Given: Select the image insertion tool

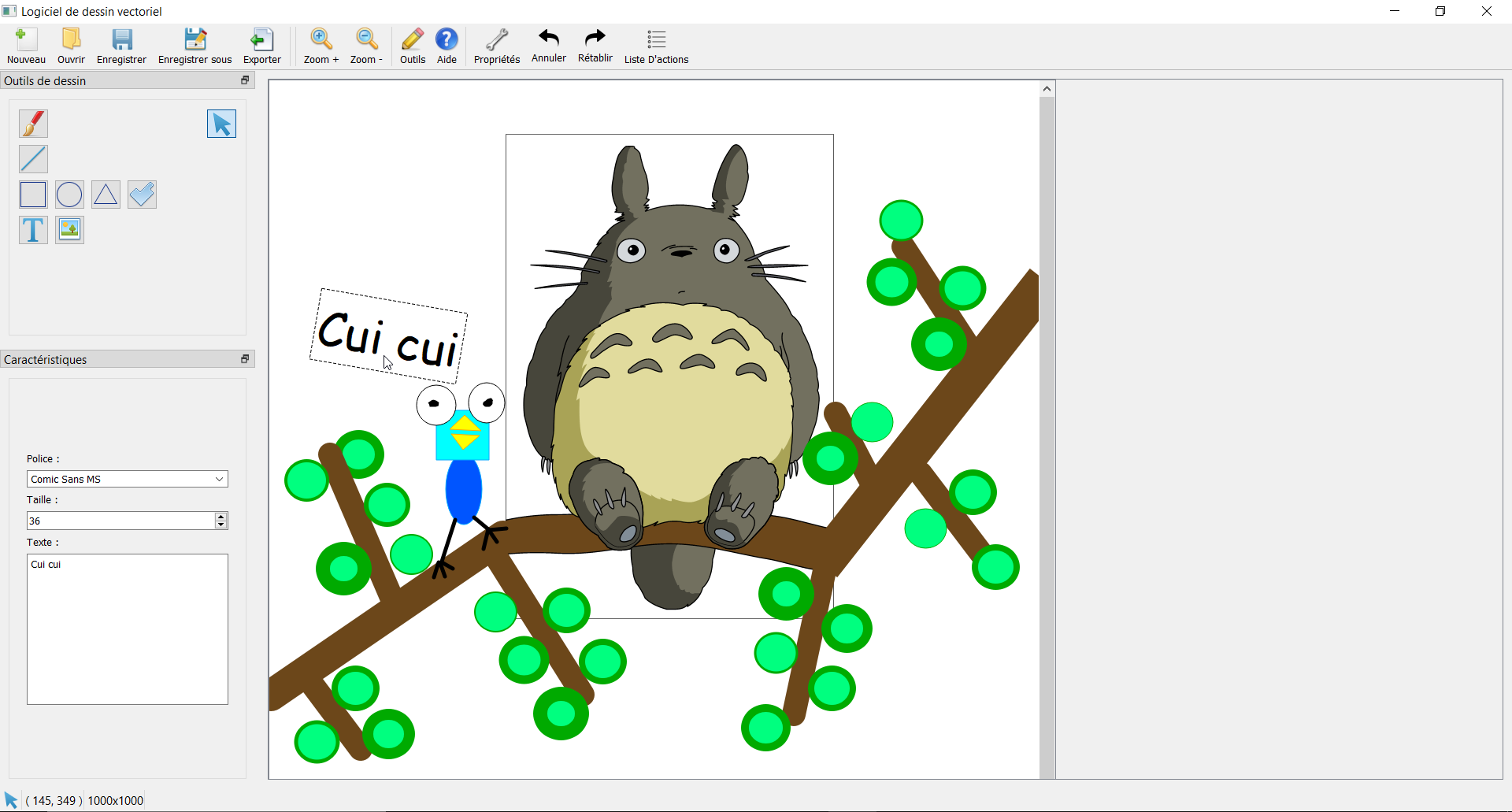Looking at the screenshot, I should point(69,229).
